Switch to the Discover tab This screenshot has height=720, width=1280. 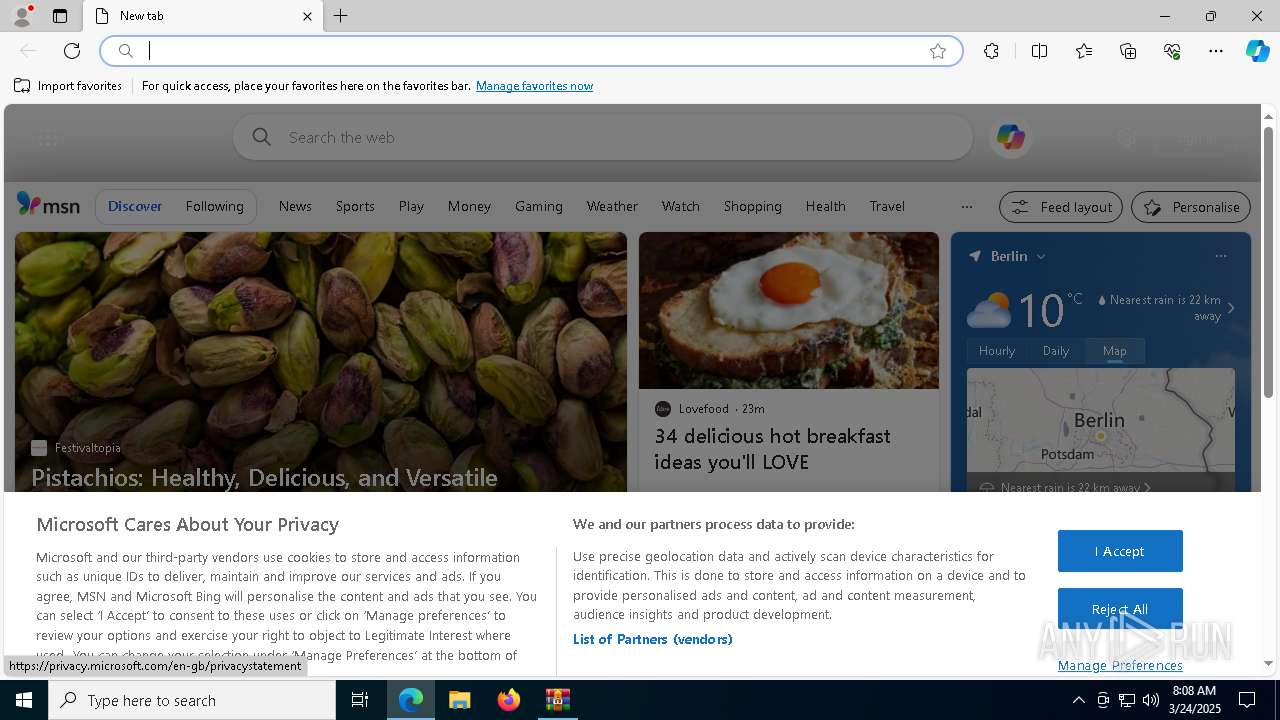(135, 206)
